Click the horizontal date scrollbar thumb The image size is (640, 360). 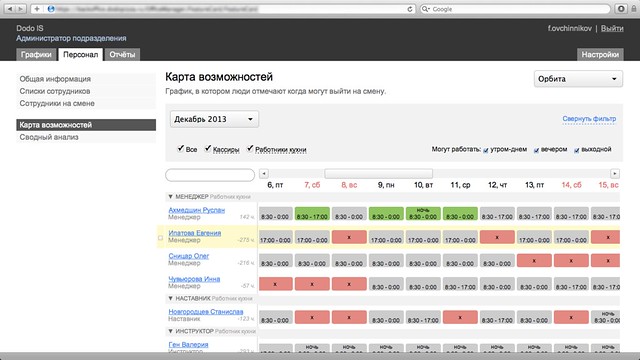pos(378,173)
